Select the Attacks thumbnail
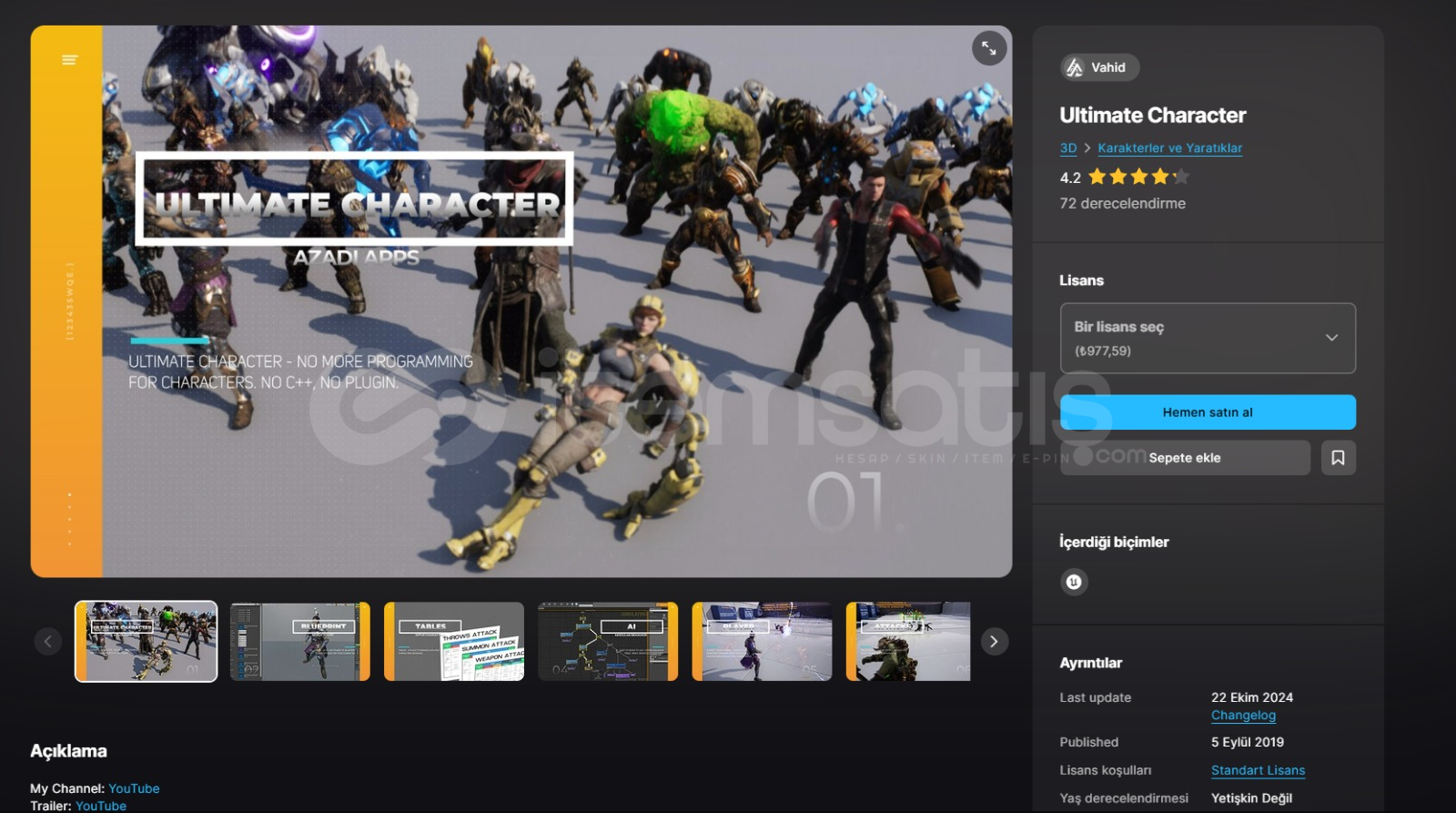This screenshot has width=1456, height=813. pos(908,641)
